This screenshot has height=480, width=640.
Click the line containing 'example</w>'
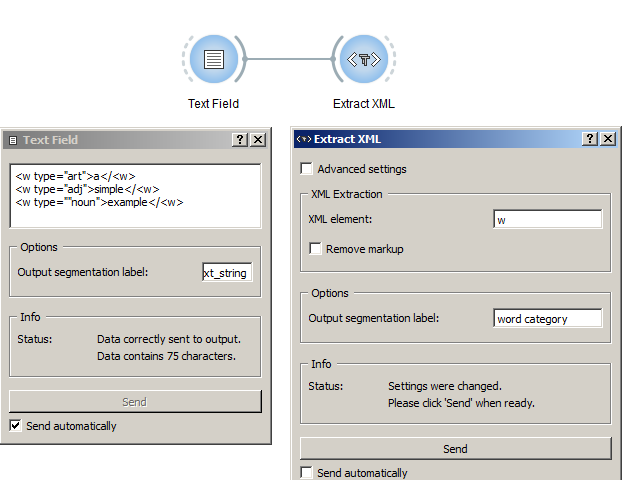tap(99, 202)
